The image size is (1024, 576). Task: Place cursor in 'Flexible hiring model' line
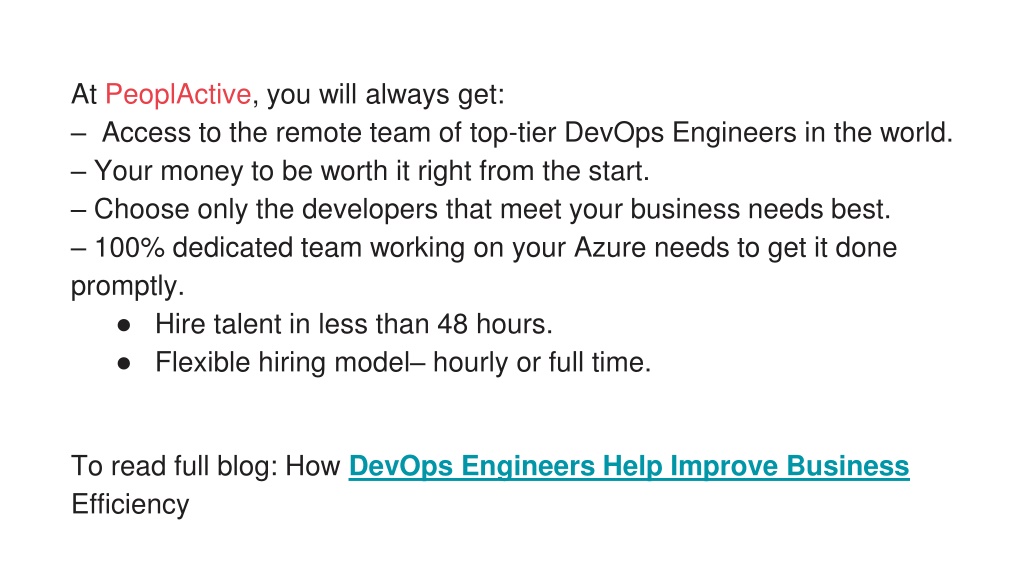pos(403,362)
